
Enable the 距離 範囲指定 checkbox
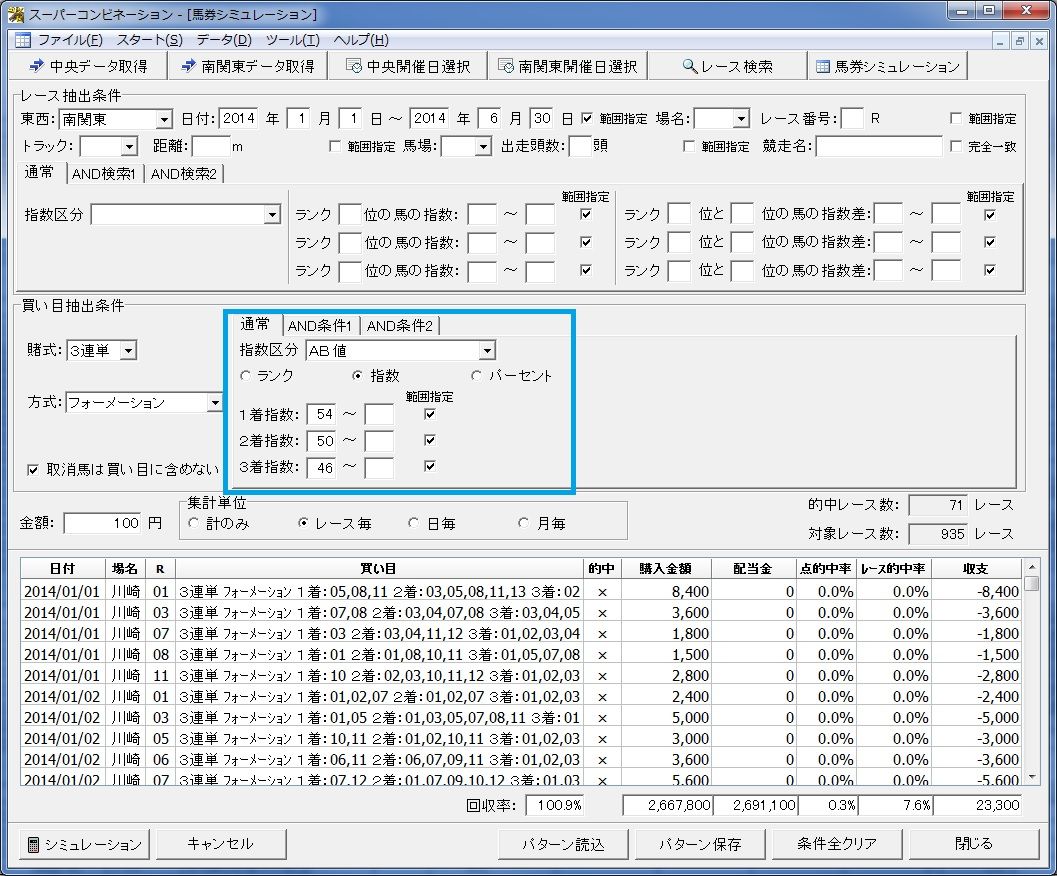(334, 146)
